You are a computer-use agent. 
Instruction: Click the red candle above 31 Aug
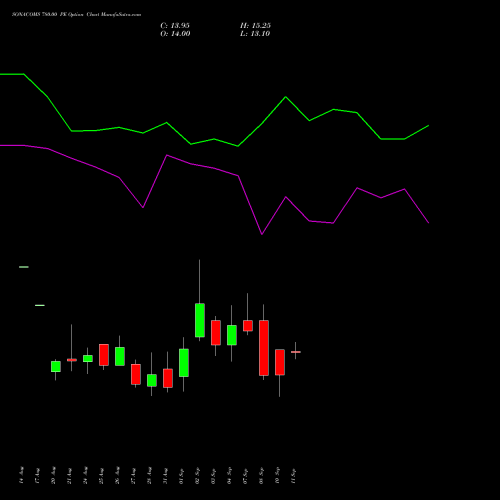[168, 378]
